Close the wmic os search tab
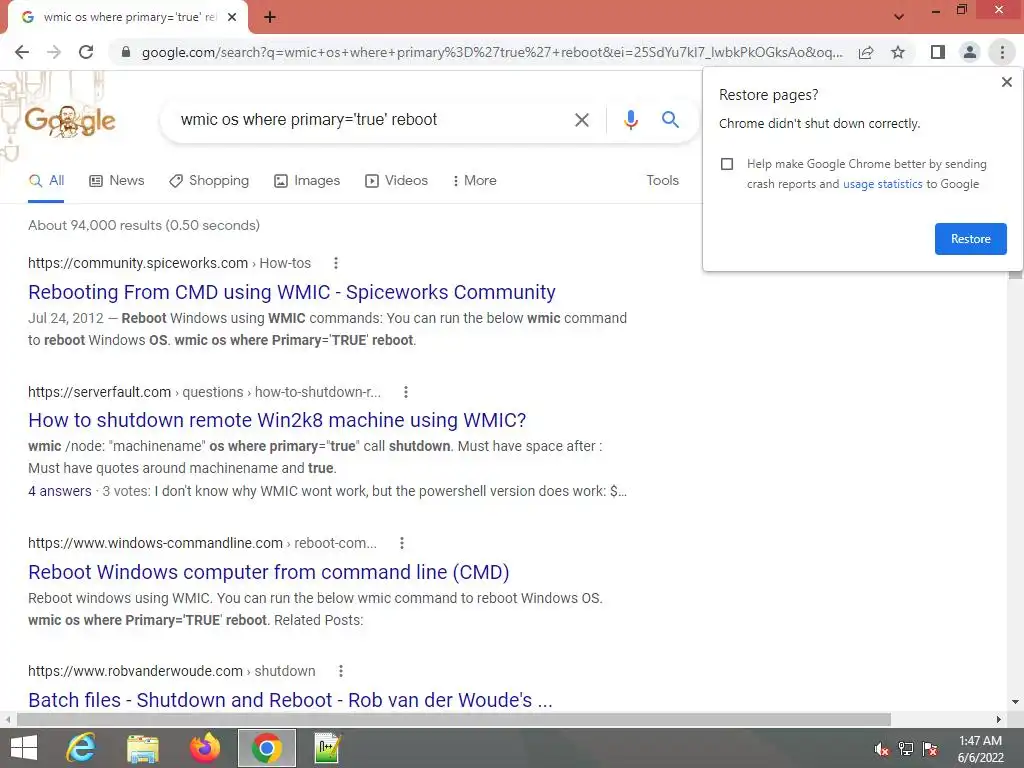The width and height of the screenshot is (1024, 768). [232, 17]
